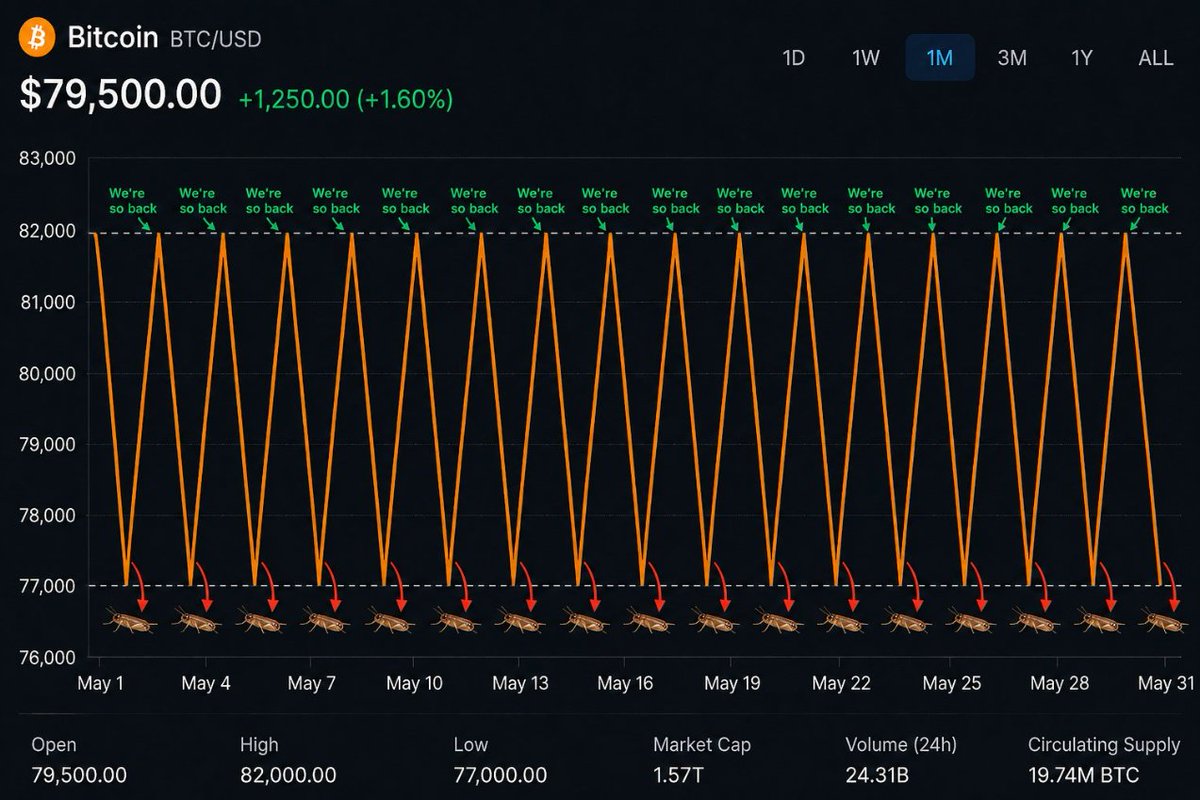Click the 82,000 y-axis label

49,231
